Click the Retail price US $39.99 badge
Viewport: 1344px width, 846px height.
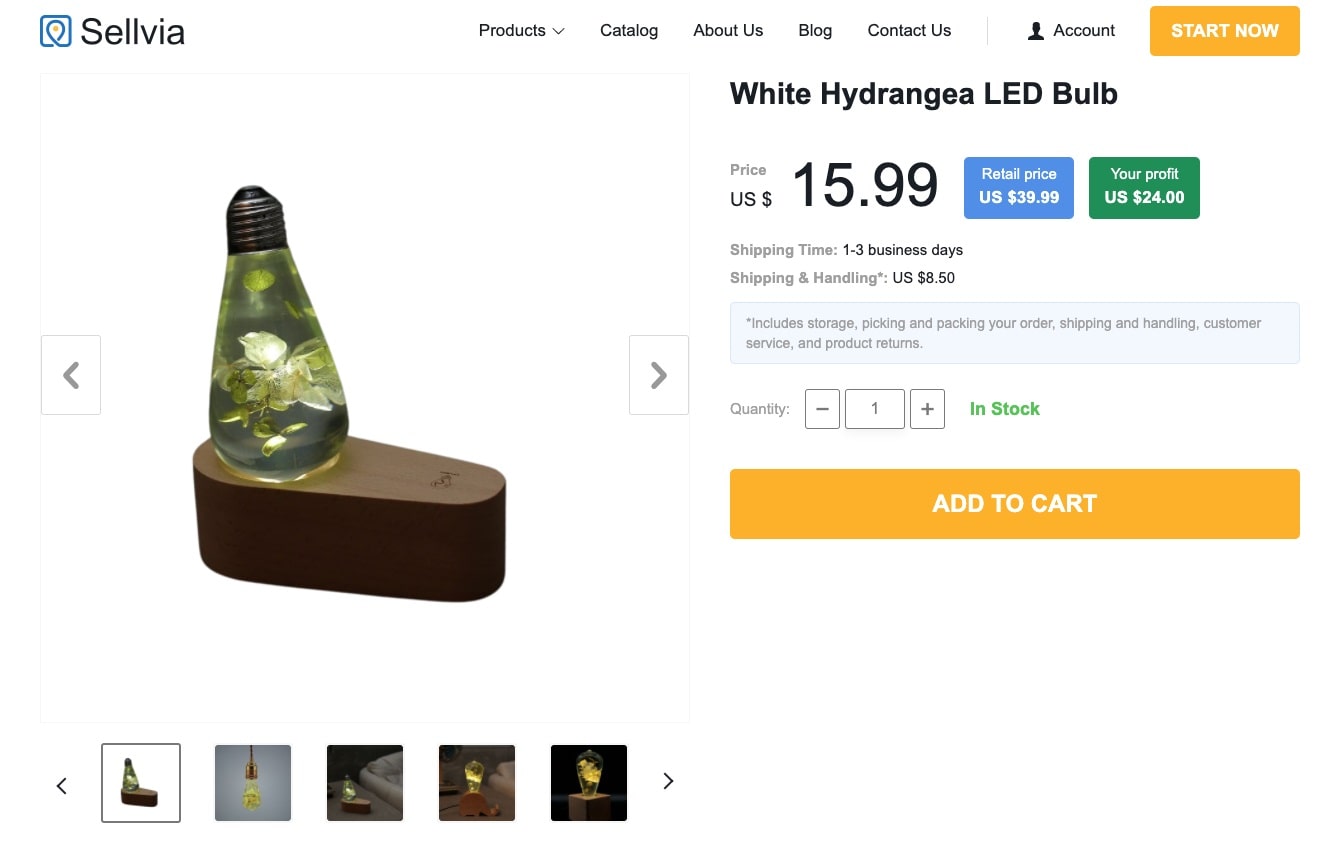coord(1018,187)
